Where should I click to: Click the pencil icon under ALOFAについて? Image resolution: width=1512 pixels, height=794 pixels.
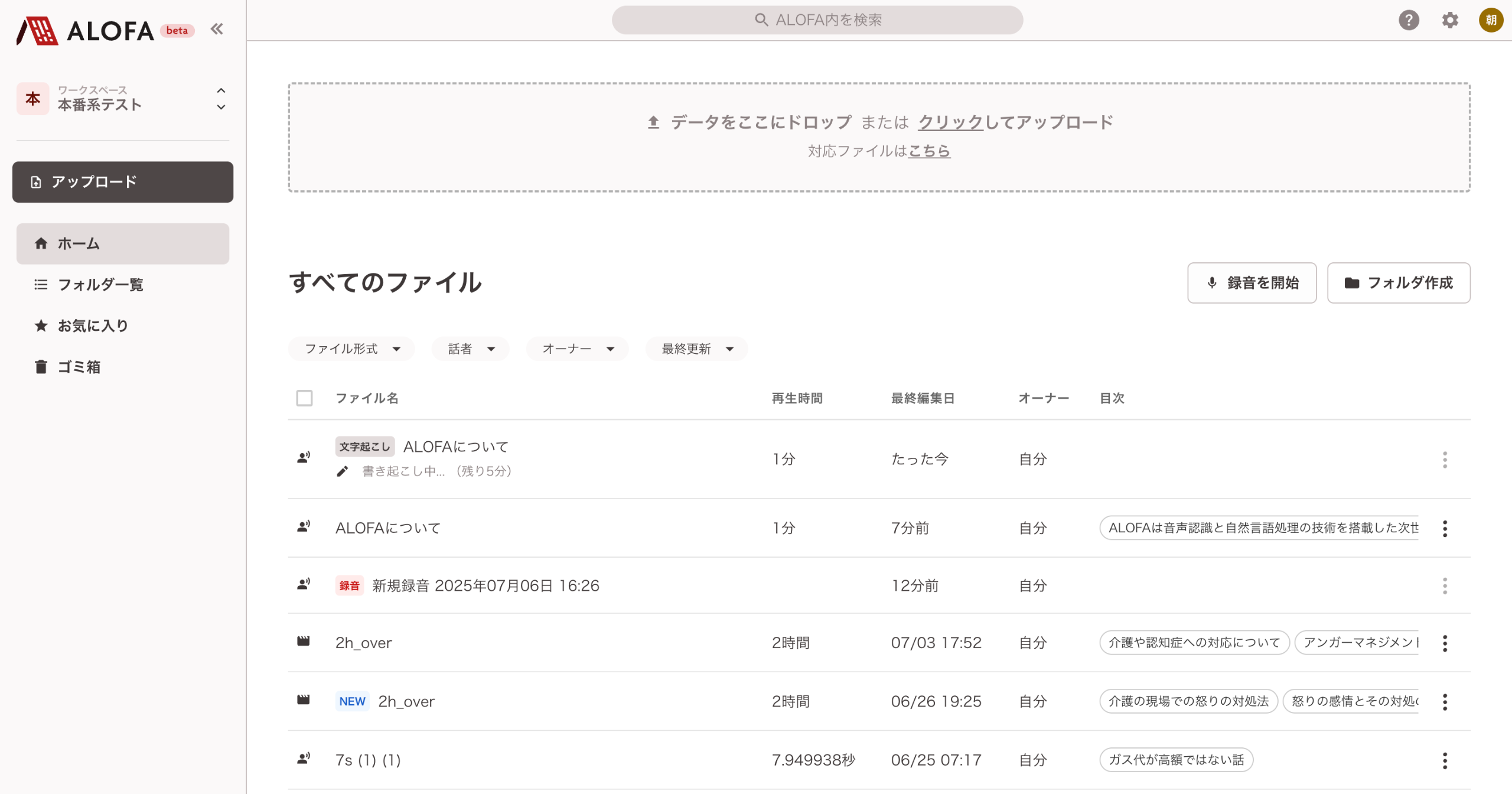point(342,471)
